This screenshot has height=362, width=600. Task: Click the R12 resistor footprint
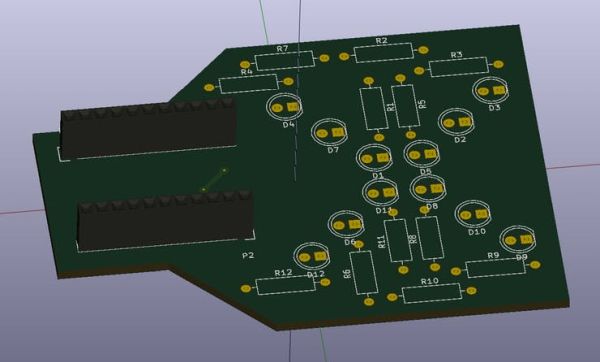(285, 285)
